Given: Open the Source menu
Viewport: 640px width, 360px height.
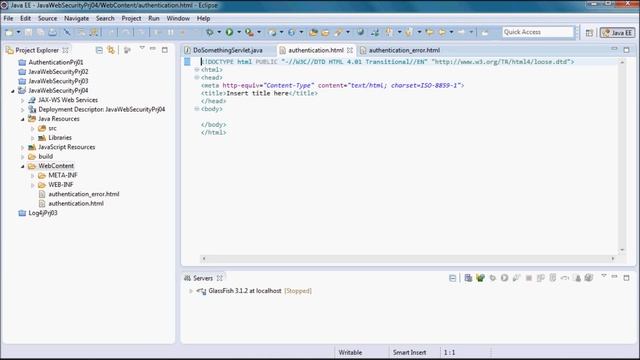Looking at the screenshot, I should click(x=47, y=18).
